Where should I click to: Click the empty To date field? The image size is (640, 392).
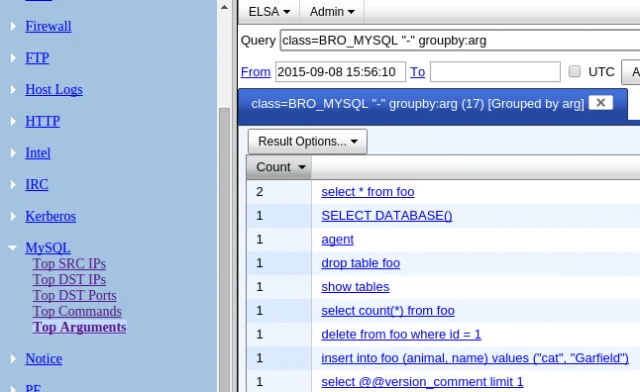click(495, 72)
